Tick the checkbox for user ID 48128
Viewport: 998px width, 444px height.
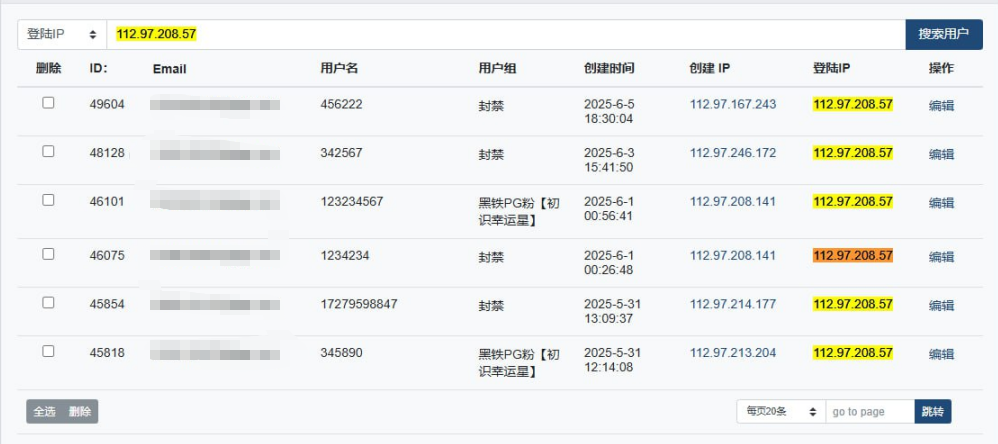(48, 152)
